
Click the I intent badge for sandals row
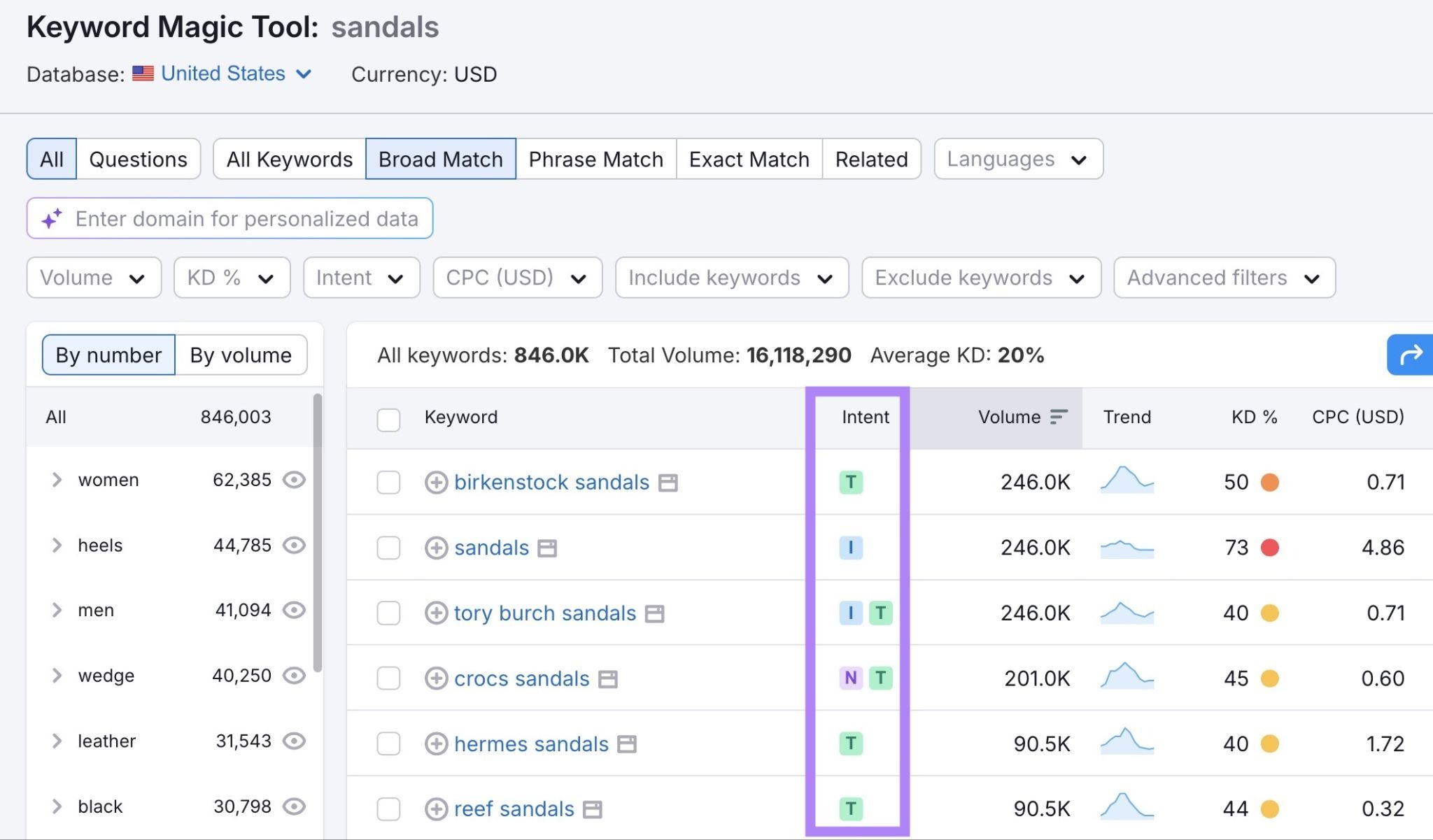tap(851, 547)
